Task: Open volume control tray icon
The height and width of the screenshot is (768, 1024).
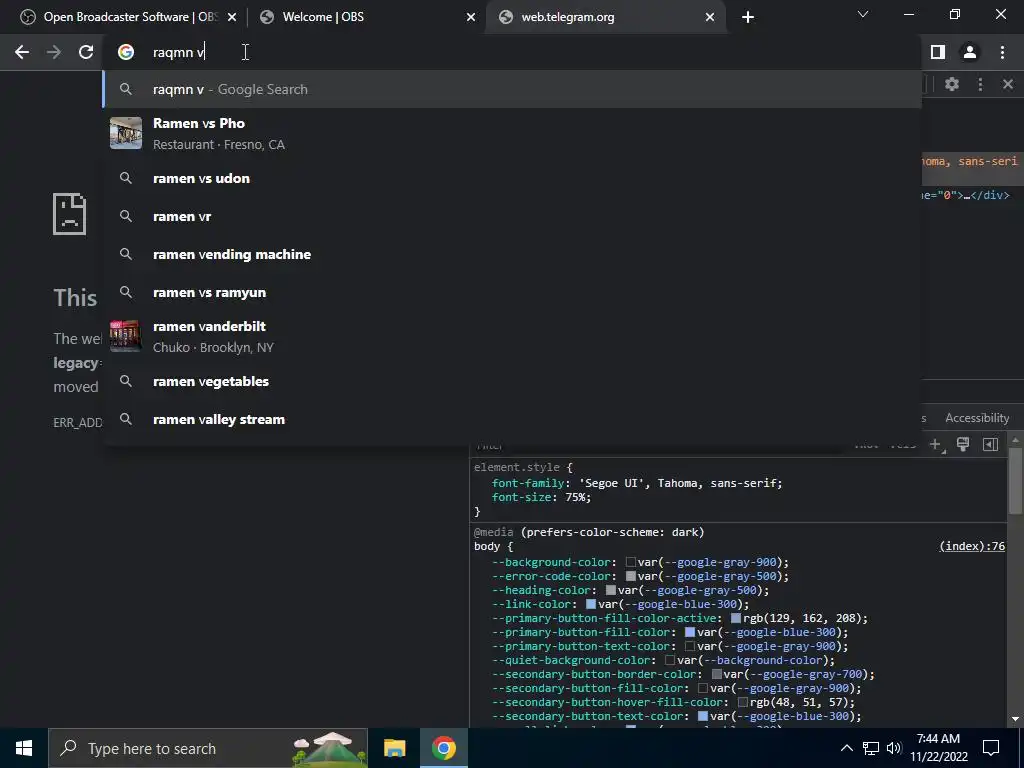Action: coord(894,748)
